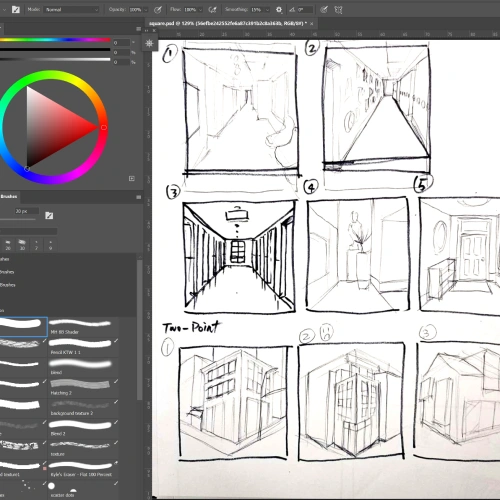This screenshot has height=500, width=500.
Task: Toggle pressure for opacity button
Action: click(x=158, y=10)
